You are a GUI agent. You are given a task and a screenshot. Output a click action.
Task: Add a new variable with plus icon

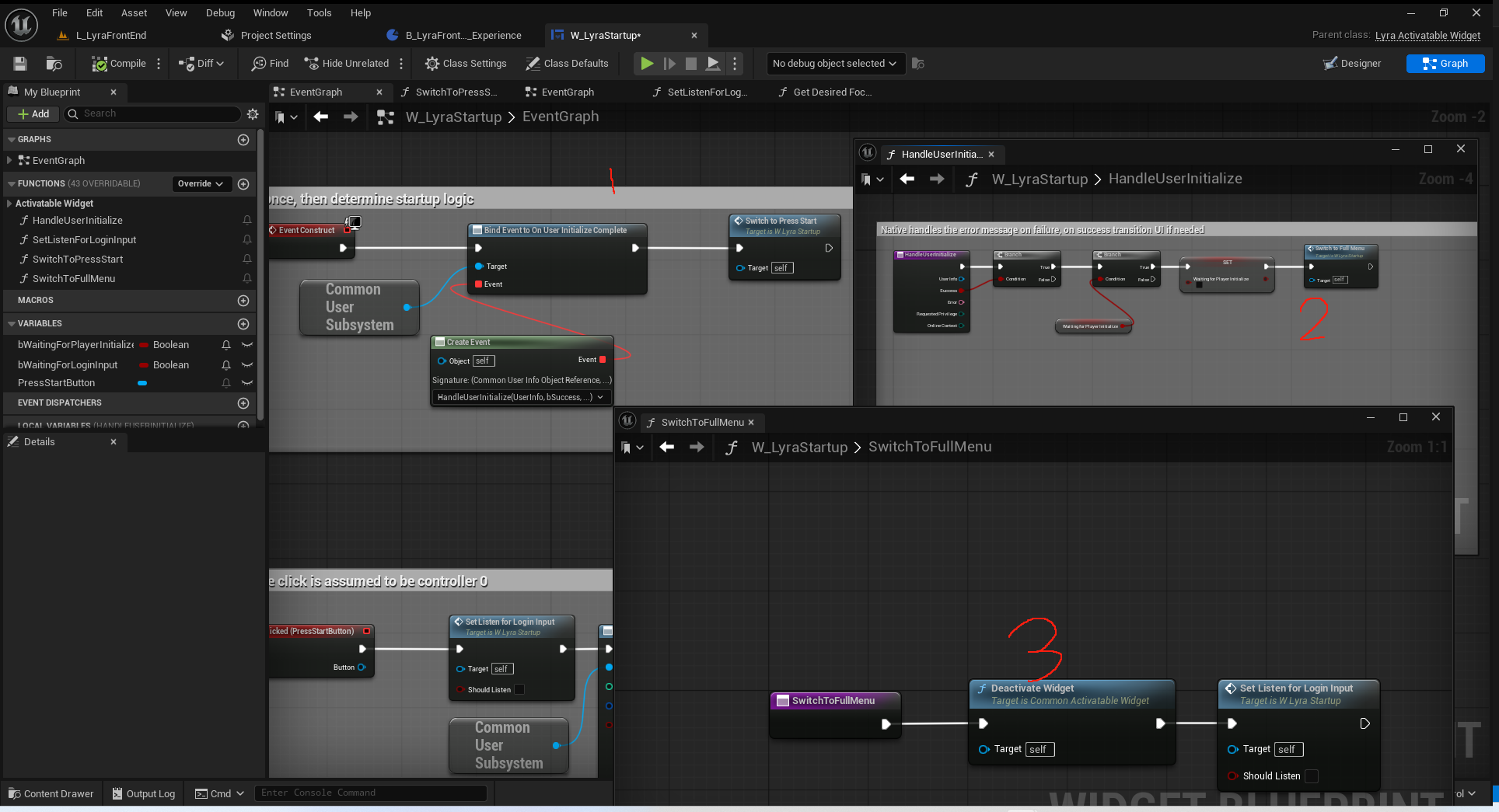[x=243, y=324]
